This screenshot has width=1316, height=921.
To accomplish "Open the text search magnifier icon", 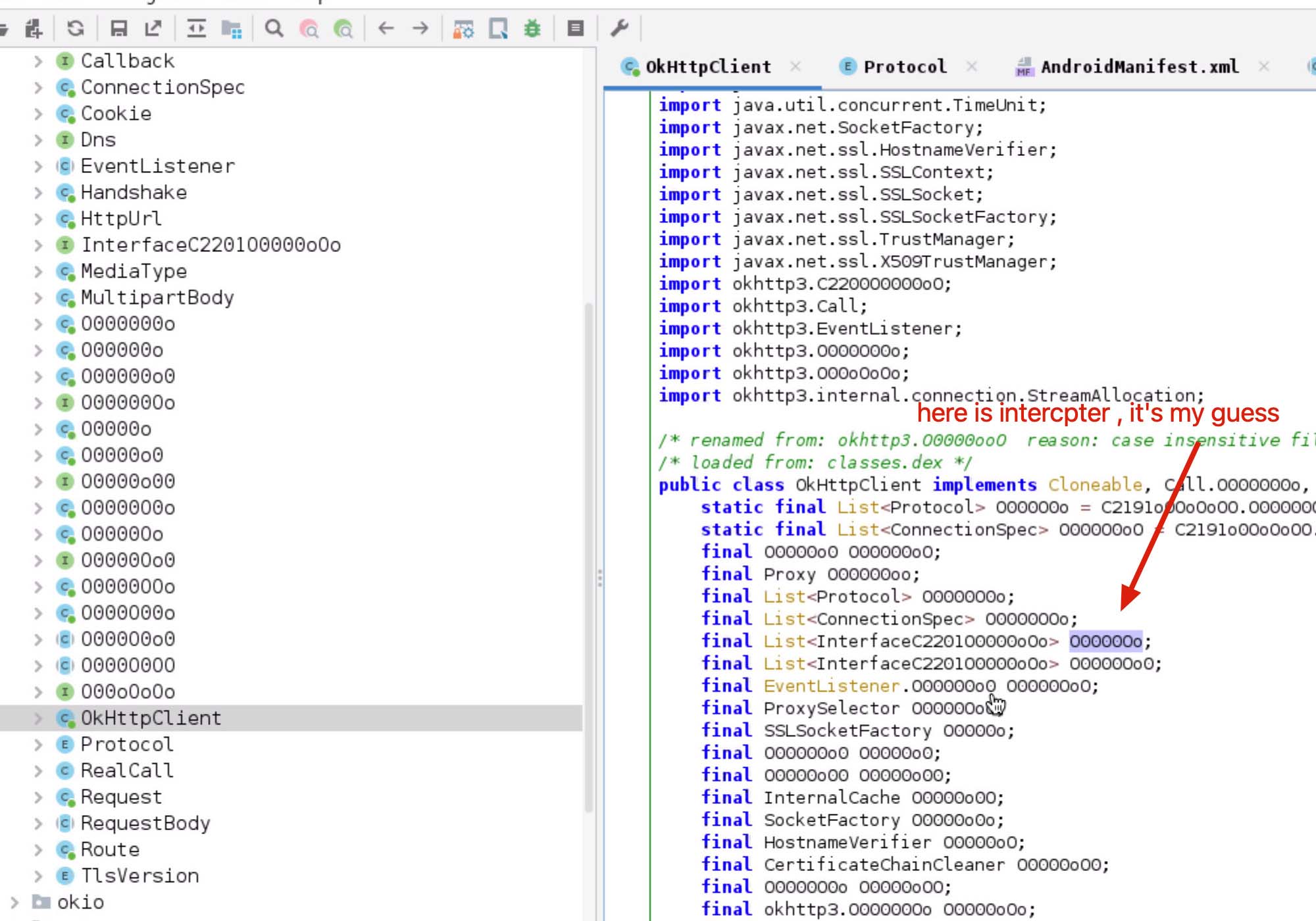I will click(274, 28).
